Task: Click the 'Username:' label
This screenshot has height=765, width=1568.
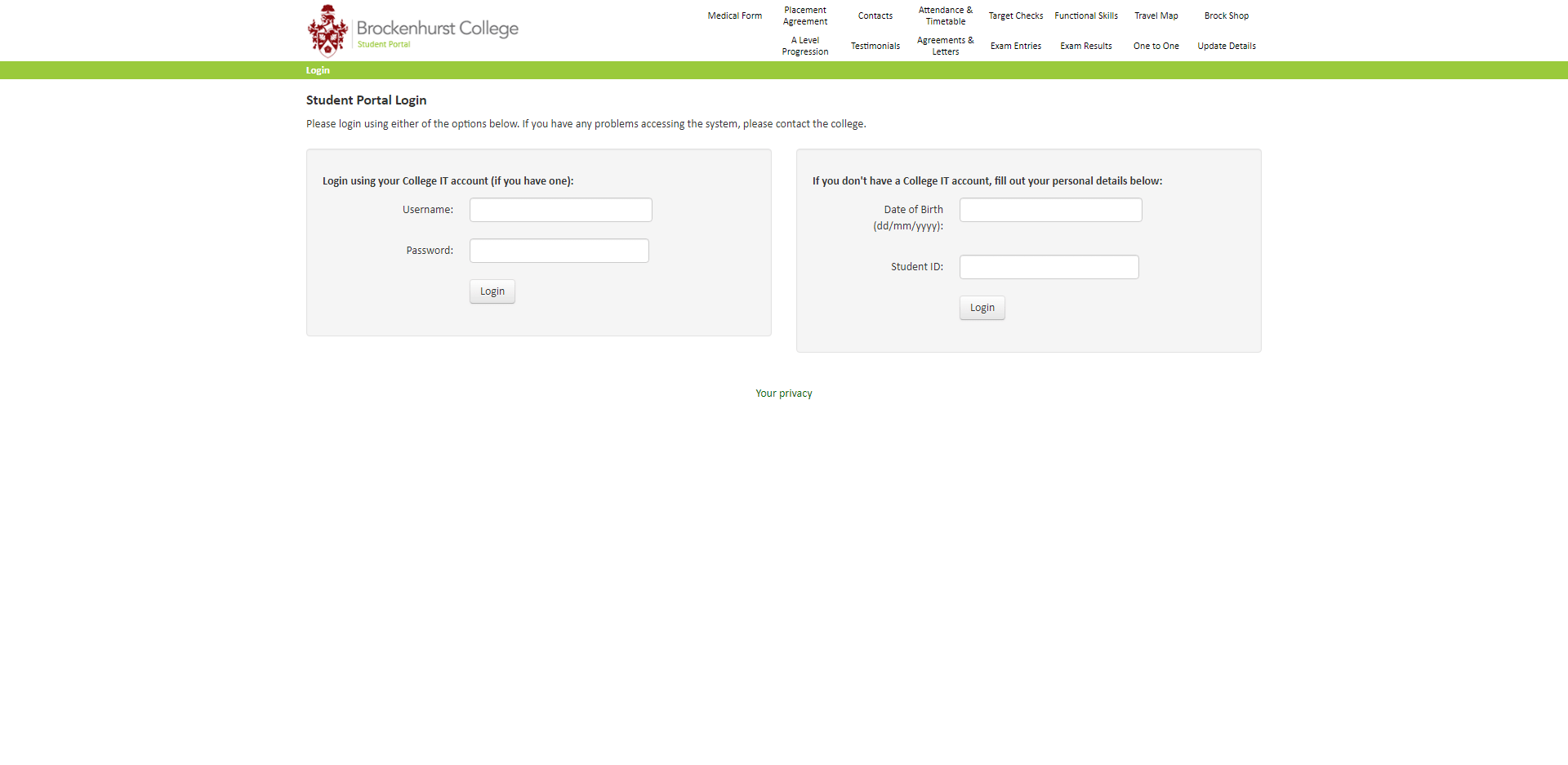Action: [x=428, y=210]
